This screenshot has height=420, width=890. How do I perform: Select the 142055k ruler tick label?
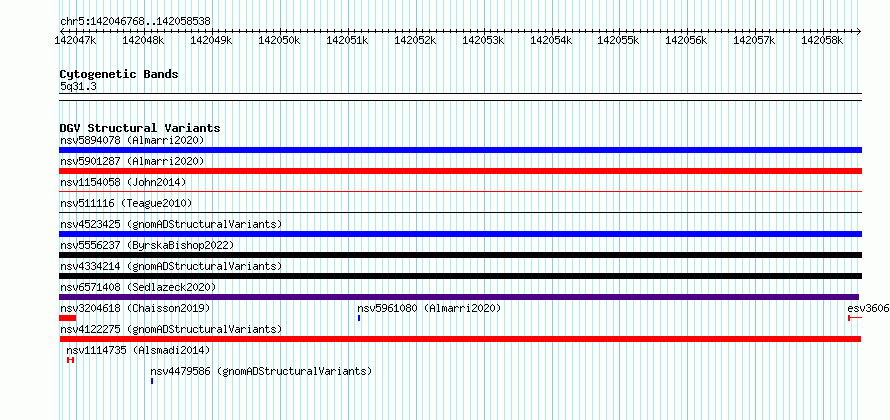[619, 40]
